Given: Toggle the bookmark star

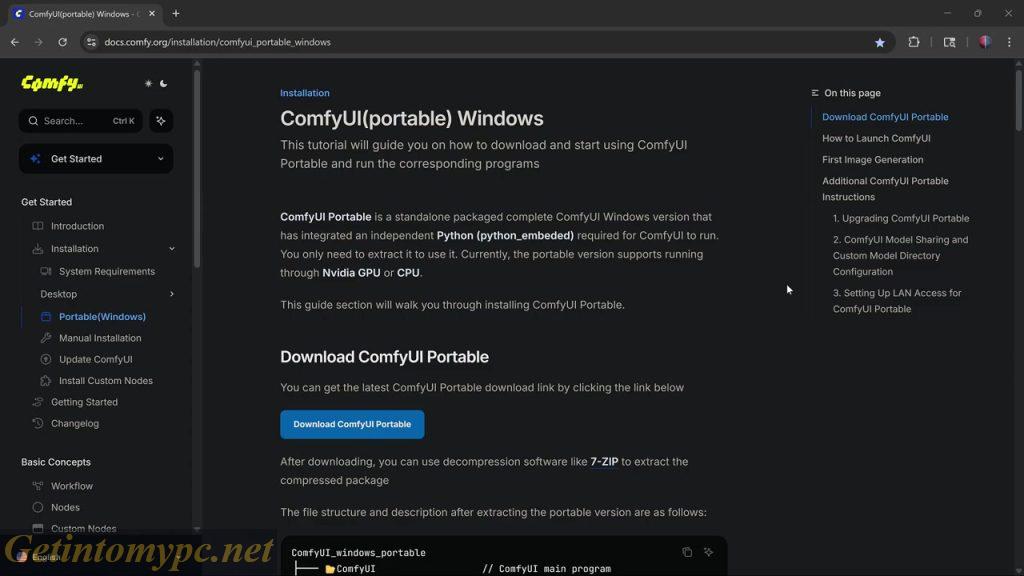Looking at the screenshot, I should click(880, 42).
